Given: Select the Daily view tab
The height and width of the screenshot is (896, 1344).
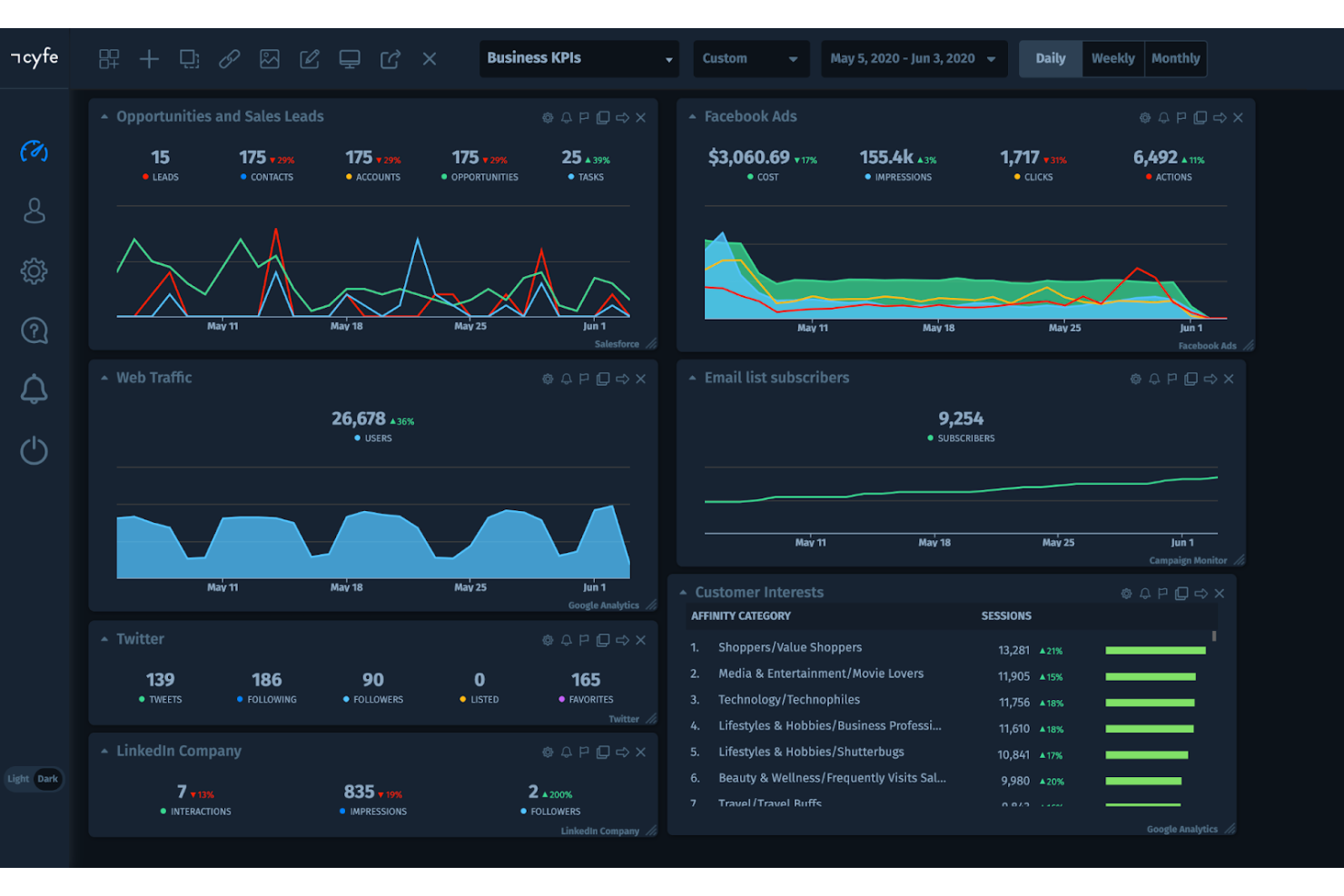Looking at the screenshot, I should [x=1051, y=59].
